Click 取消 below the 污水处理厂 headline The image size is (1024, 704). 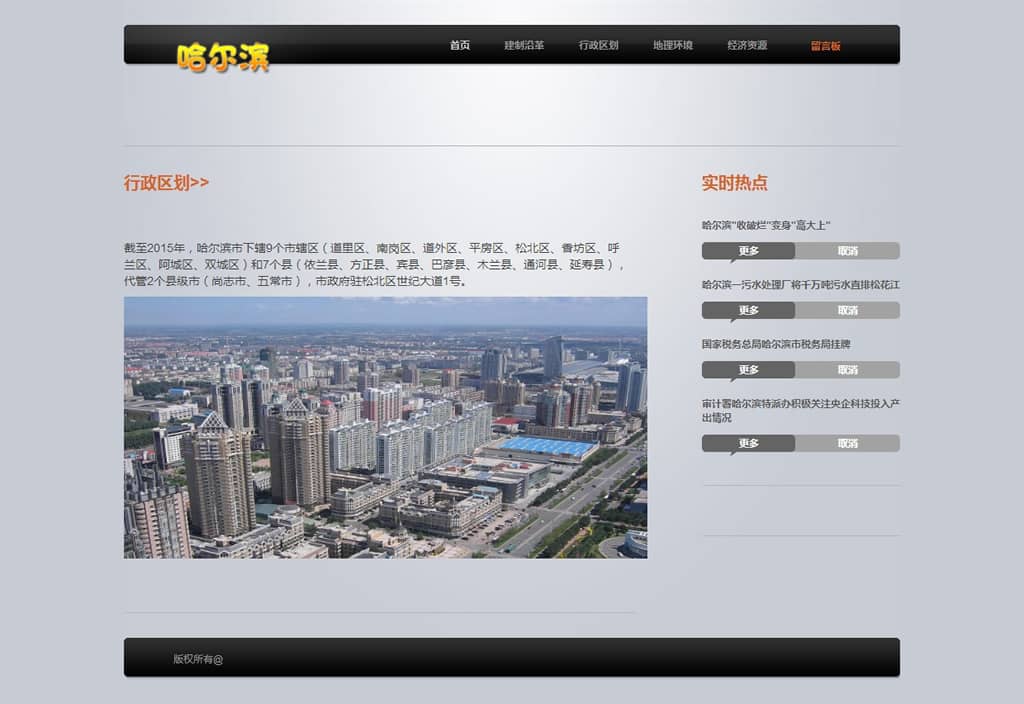coord(847,310)
